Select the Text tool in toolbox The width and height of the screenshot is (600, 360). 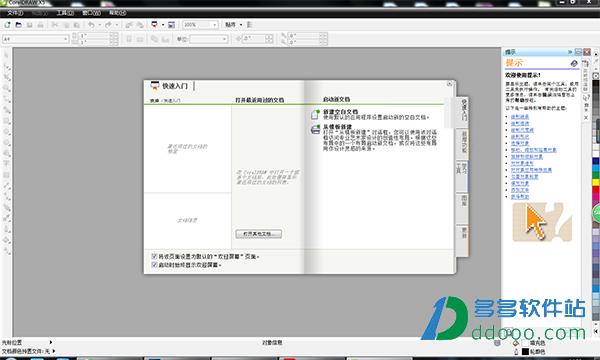pos(7,164)
